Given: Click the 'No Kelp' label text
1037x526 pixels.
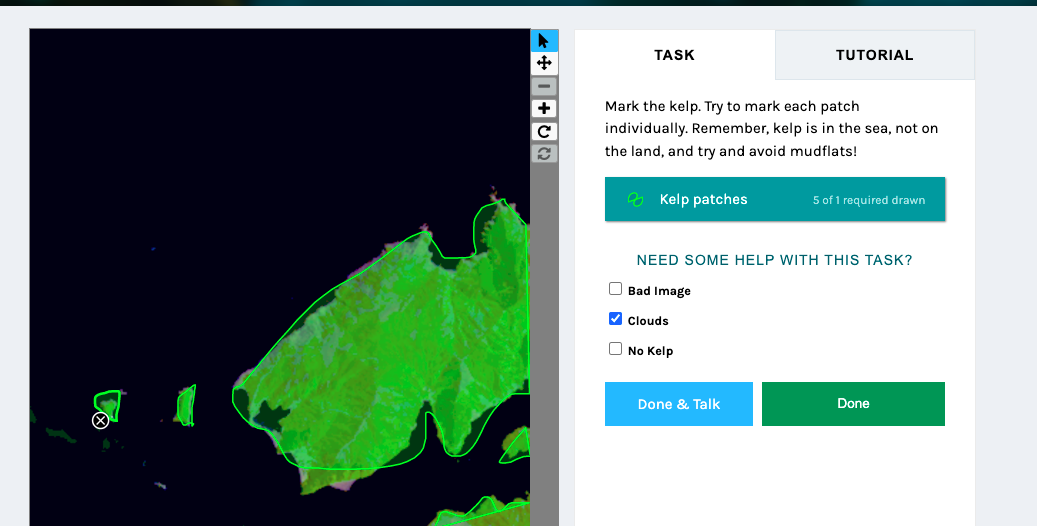Looking at the screenshot, I should click(650, 351).
